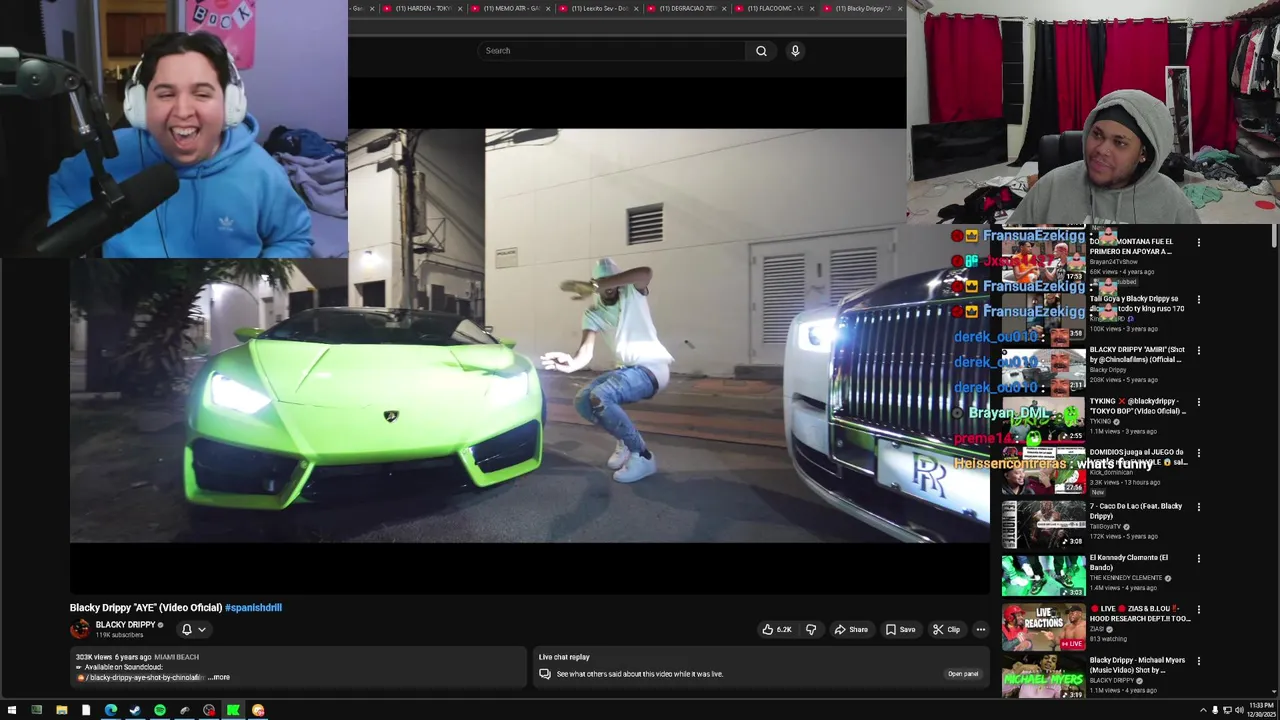This screenshot has height=720, width=1280.
Task: Open BLACKY DRIPPY channel avatar
Action: coord(80,629)
